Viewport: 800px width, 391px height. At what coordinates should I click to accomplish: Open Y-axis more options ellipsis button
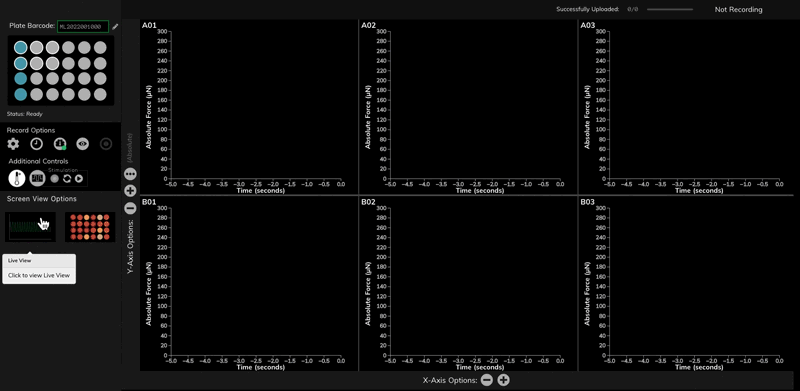click(x=130, y=174)
